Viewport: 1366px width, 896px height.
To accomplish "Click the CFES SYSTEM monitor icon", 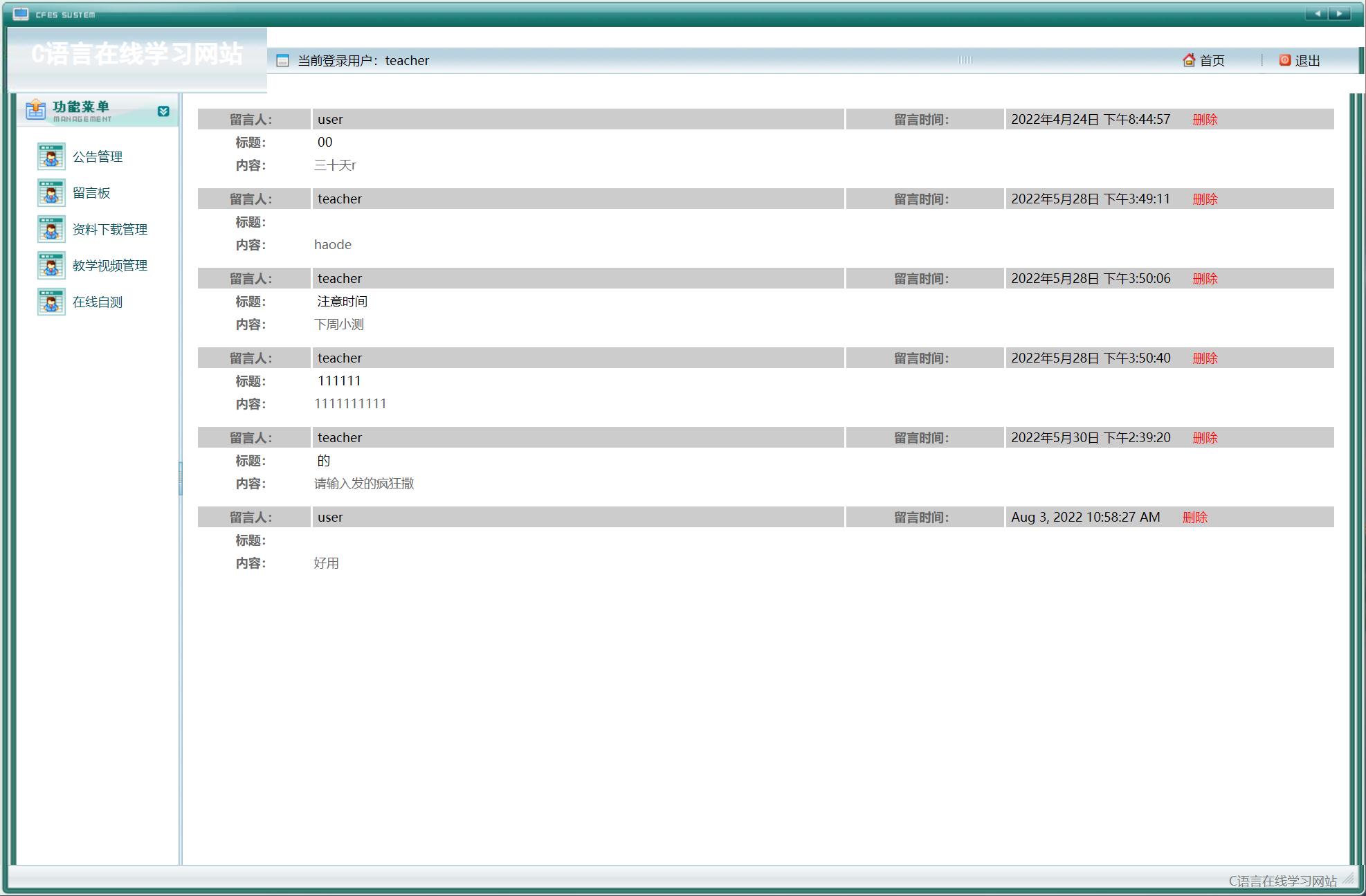I will [21, 14].
